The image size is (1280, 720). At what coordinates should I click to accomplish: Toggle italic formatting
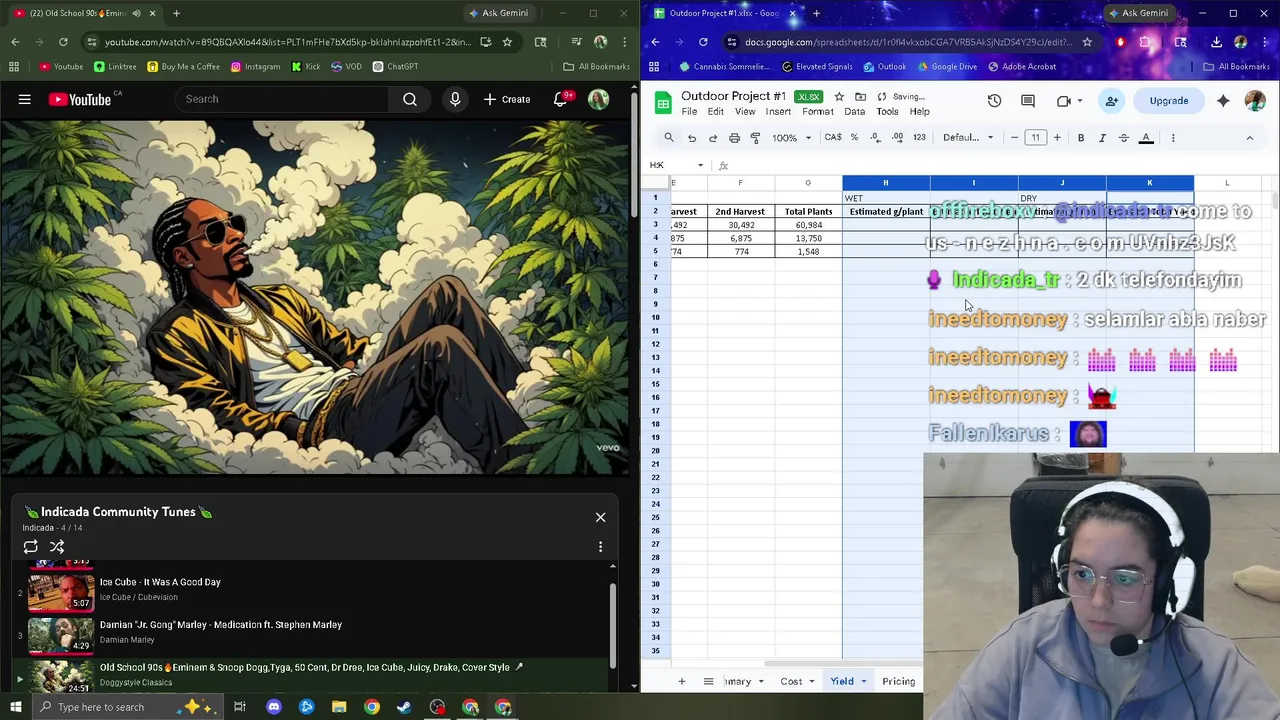(1102, 138)
